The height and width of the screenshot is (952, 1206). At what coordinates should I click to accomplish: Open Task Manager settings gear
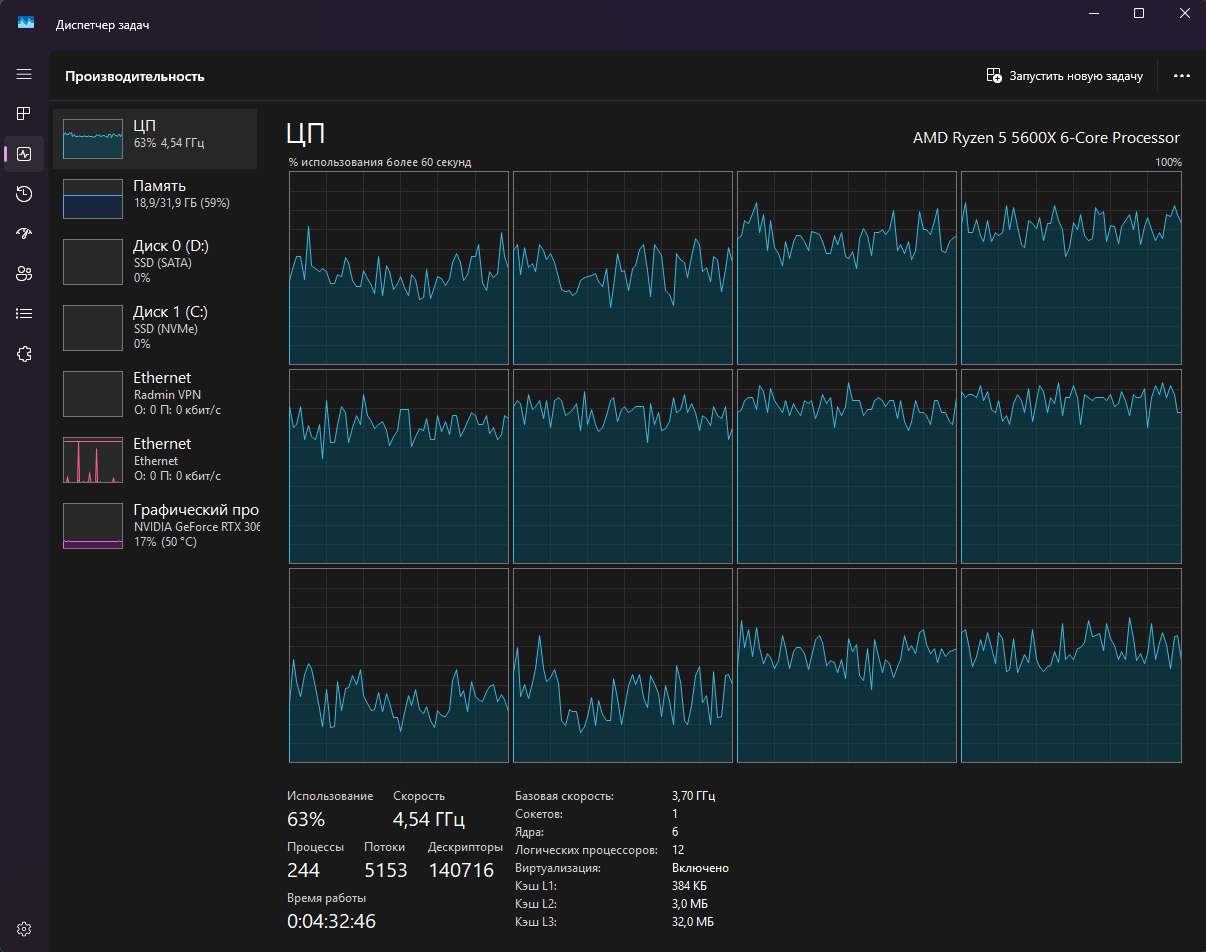tap(24, 928)
